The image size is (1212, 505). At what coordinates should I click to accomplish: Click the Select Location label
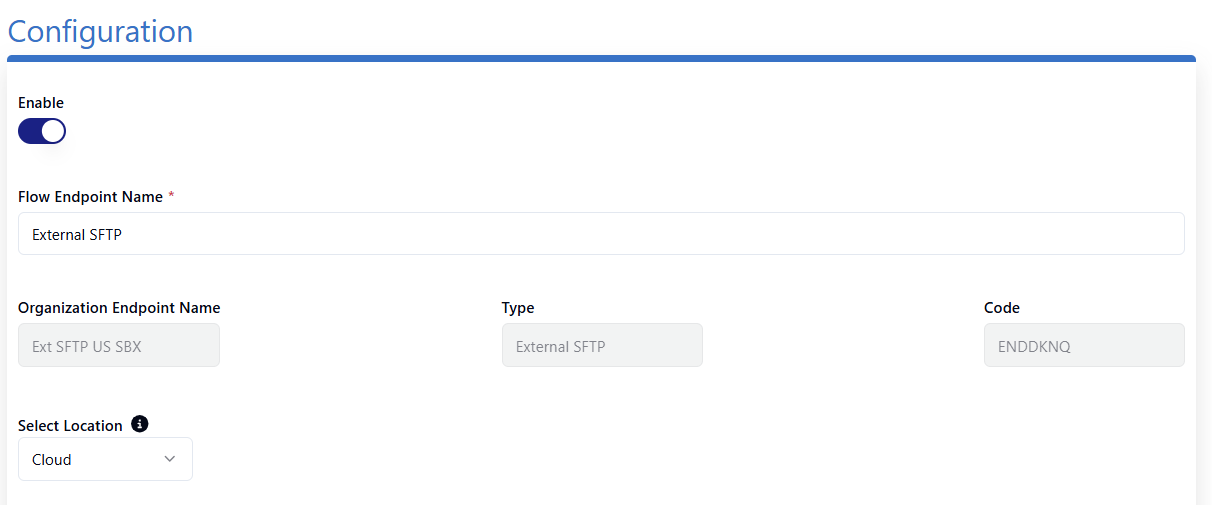click(70, 425)
